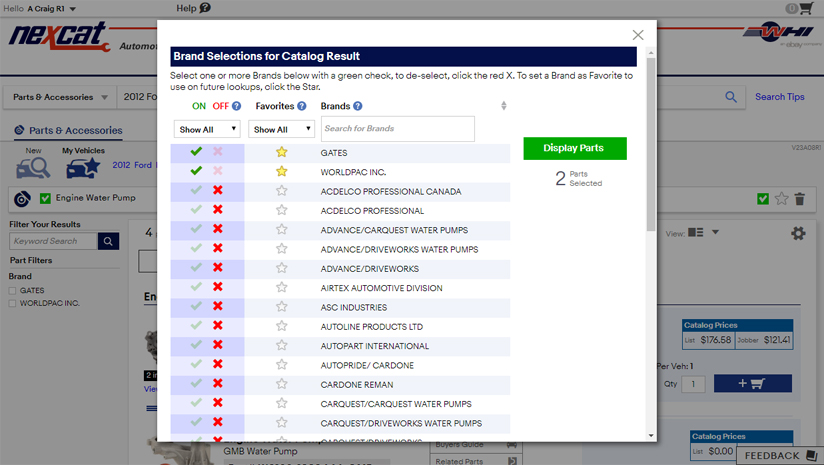The height and width of the screenshot is (465, 824).
Task: Click the dialog scroll down arrow
Action: [651, 436]
